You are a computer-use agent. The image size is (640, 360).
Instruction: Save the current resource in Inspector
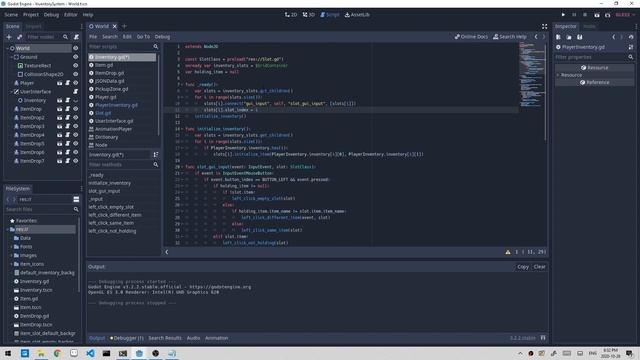pos(580,37)
